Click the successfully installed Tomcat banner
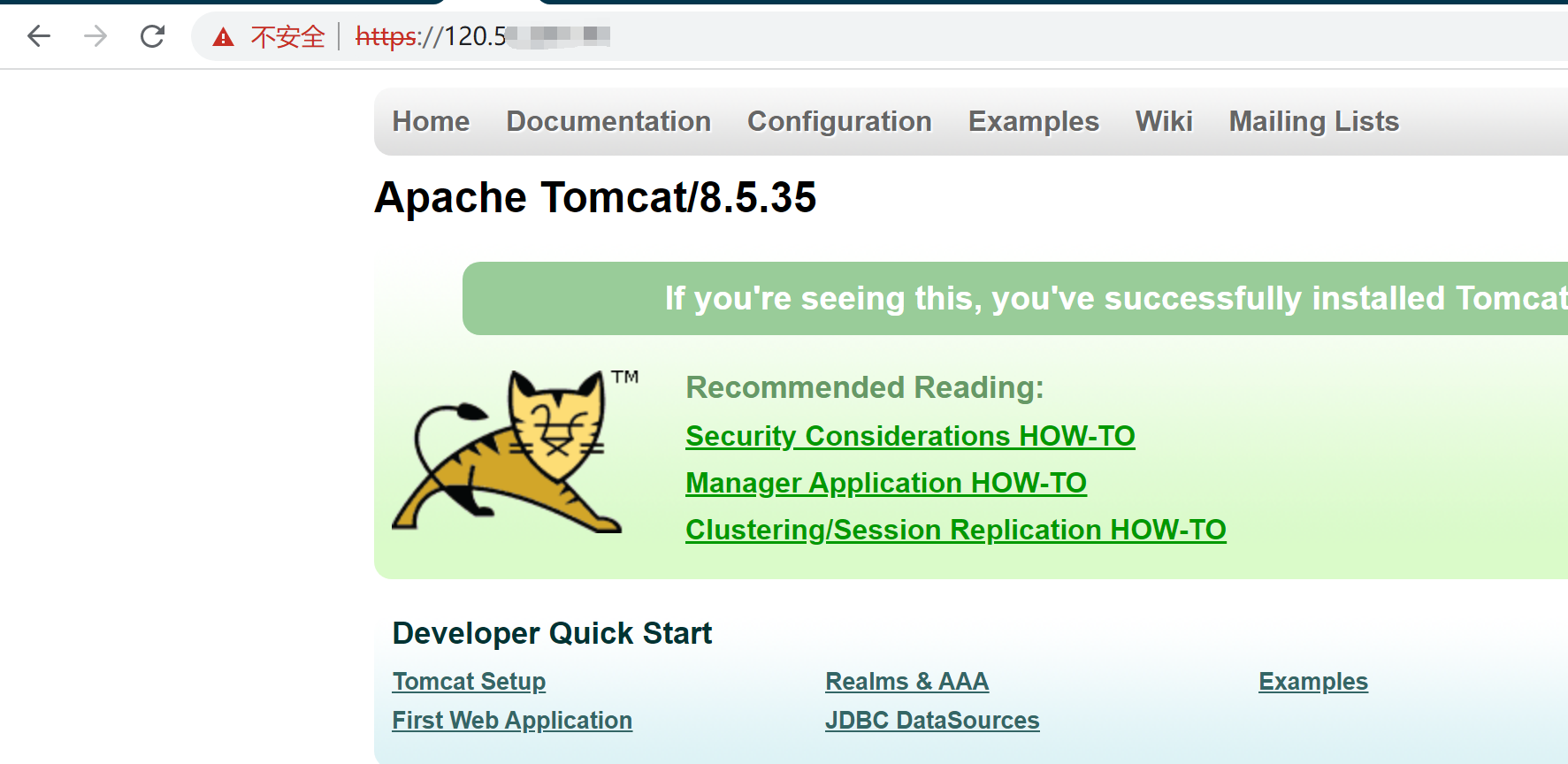Image resolution: width=1568 pixels, height=764 pixels. [1015, 298]
